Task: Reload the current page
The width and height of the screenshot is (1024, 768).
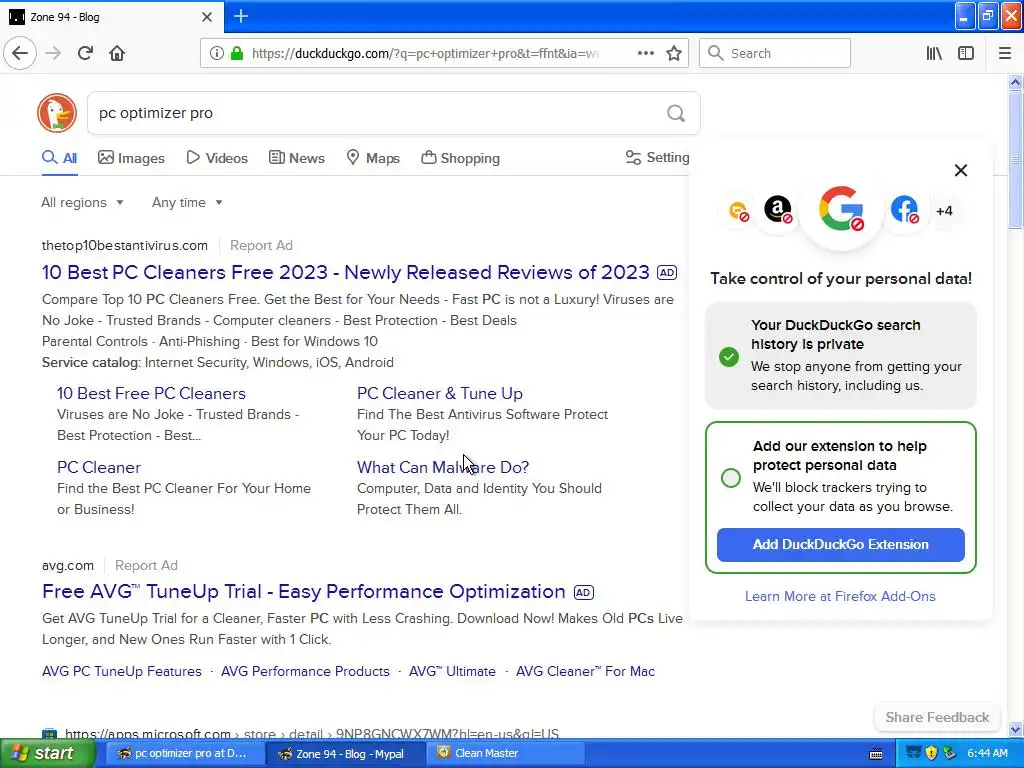Action: point(85,53)
